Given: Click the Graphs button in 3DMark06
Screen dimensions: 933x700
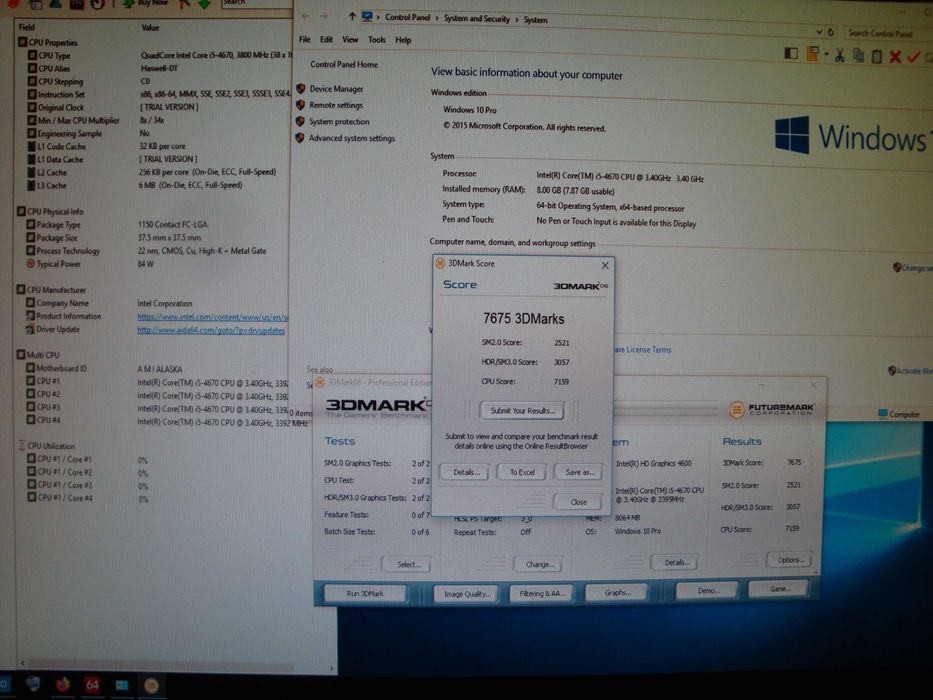Looking at the screenshot, I should 617,592.
